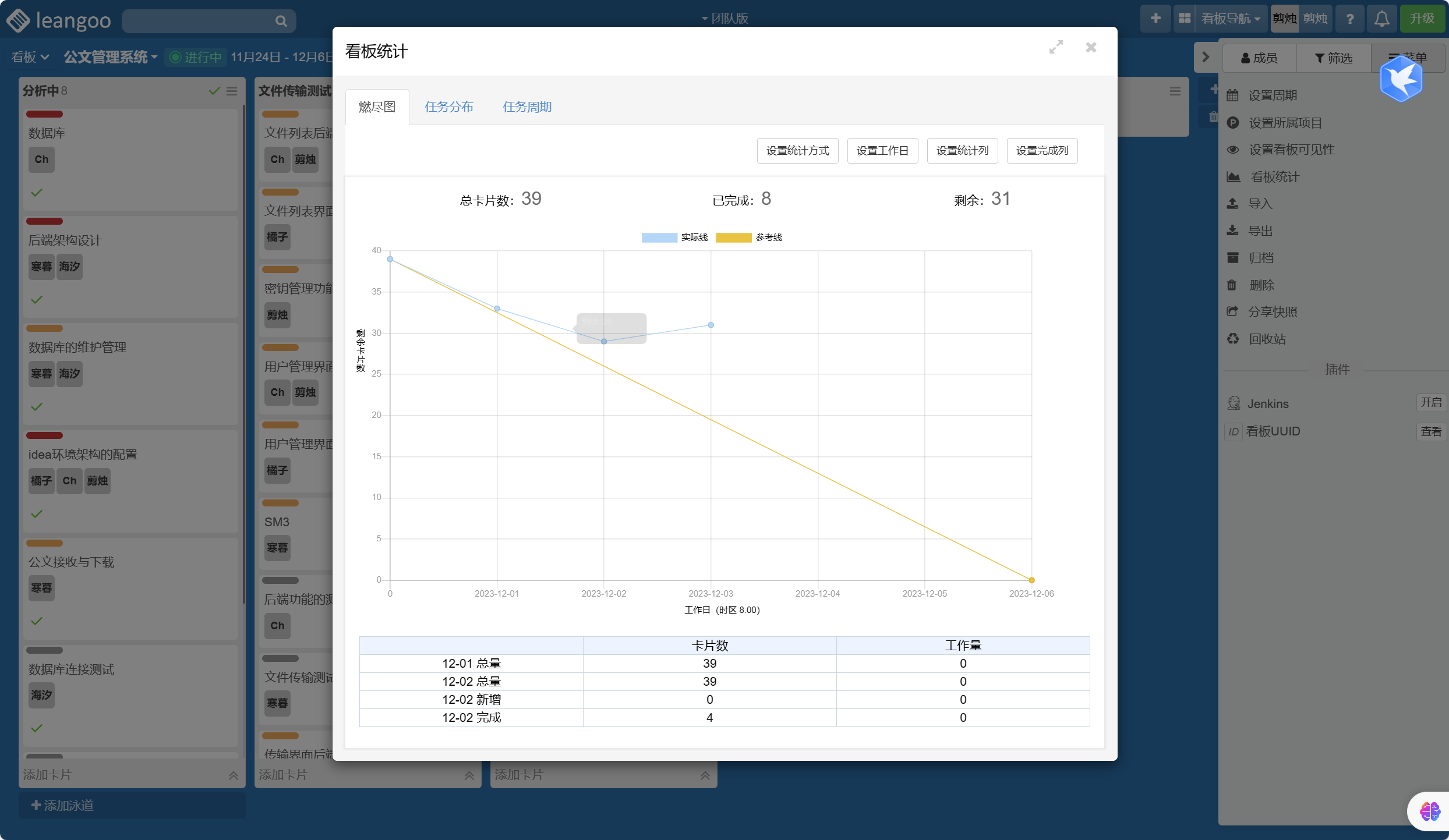The width and height of the screenshot is (1449, 840).
Task: Click the help question mark icon
Action: 1349,19
